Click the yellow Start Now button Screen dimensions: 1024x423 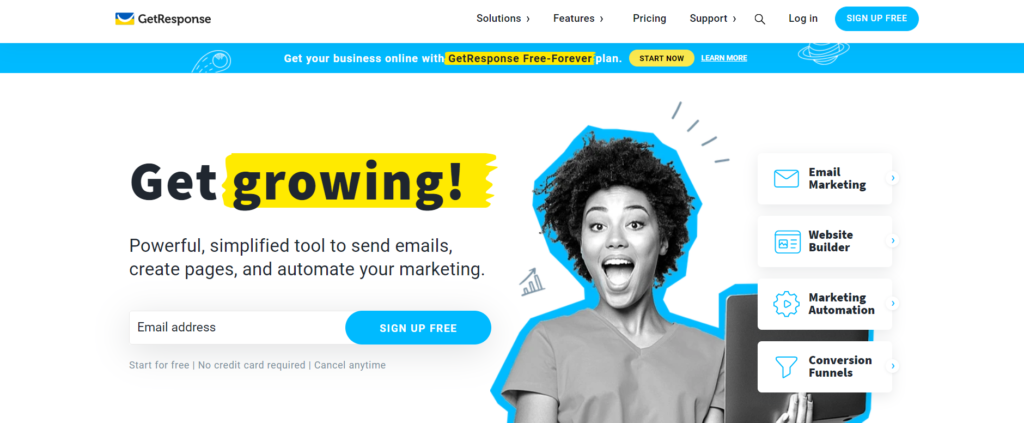[662, 58]
